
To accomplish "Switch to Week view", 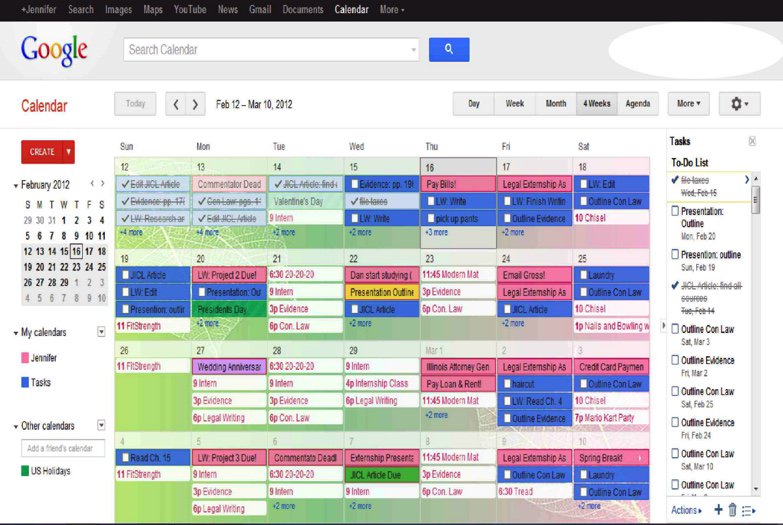I will pyautogui.click(x=514, y=104).
